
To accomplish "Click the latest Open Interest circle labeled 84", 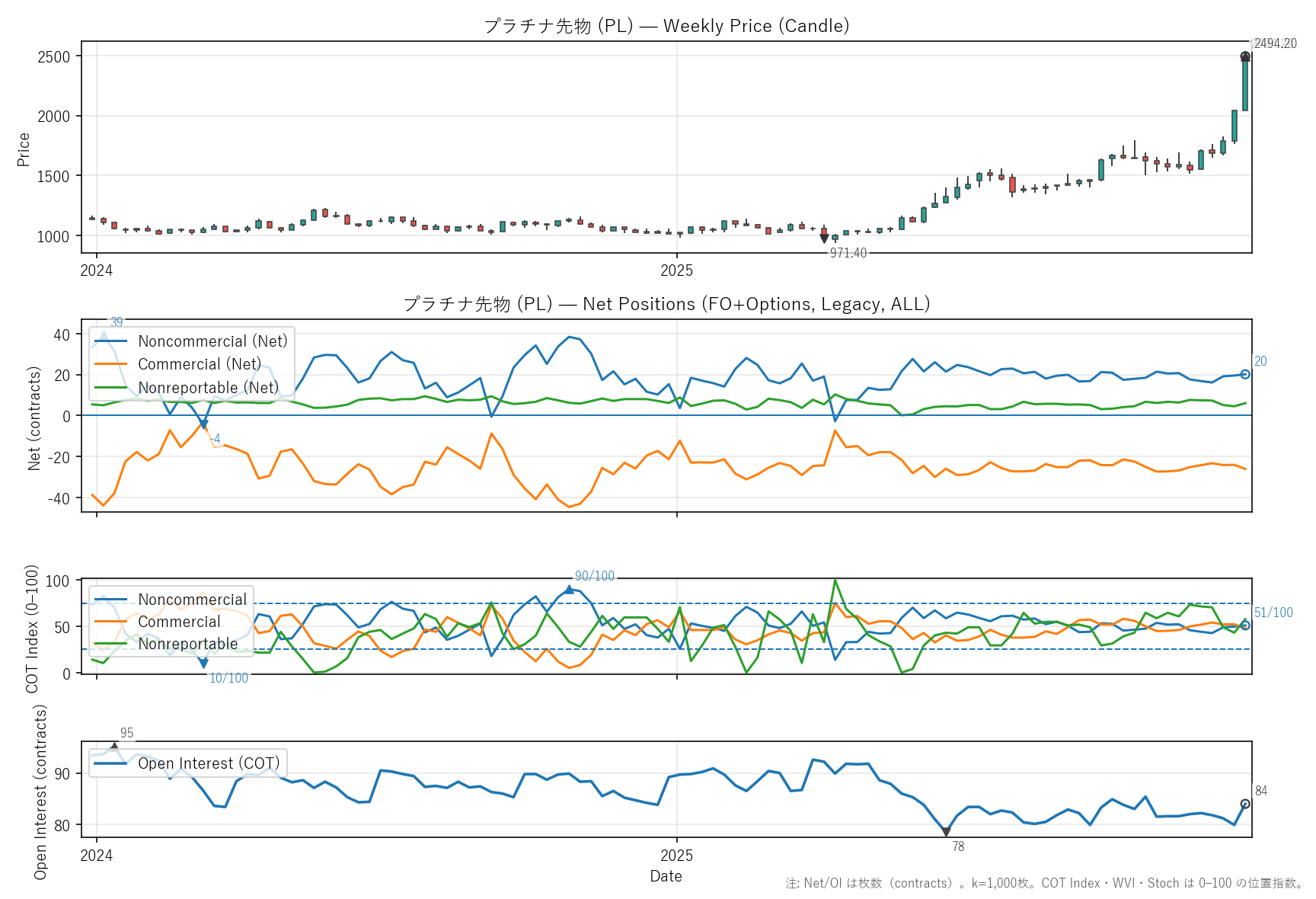I will (x=1245, y=804).
